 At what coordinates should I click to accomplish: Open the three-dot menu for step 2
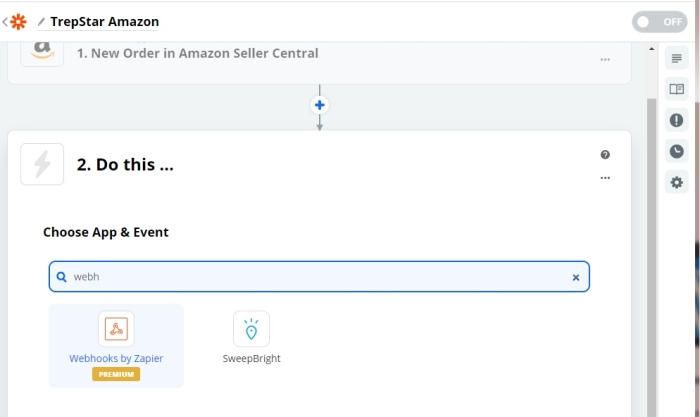point(605,178)
